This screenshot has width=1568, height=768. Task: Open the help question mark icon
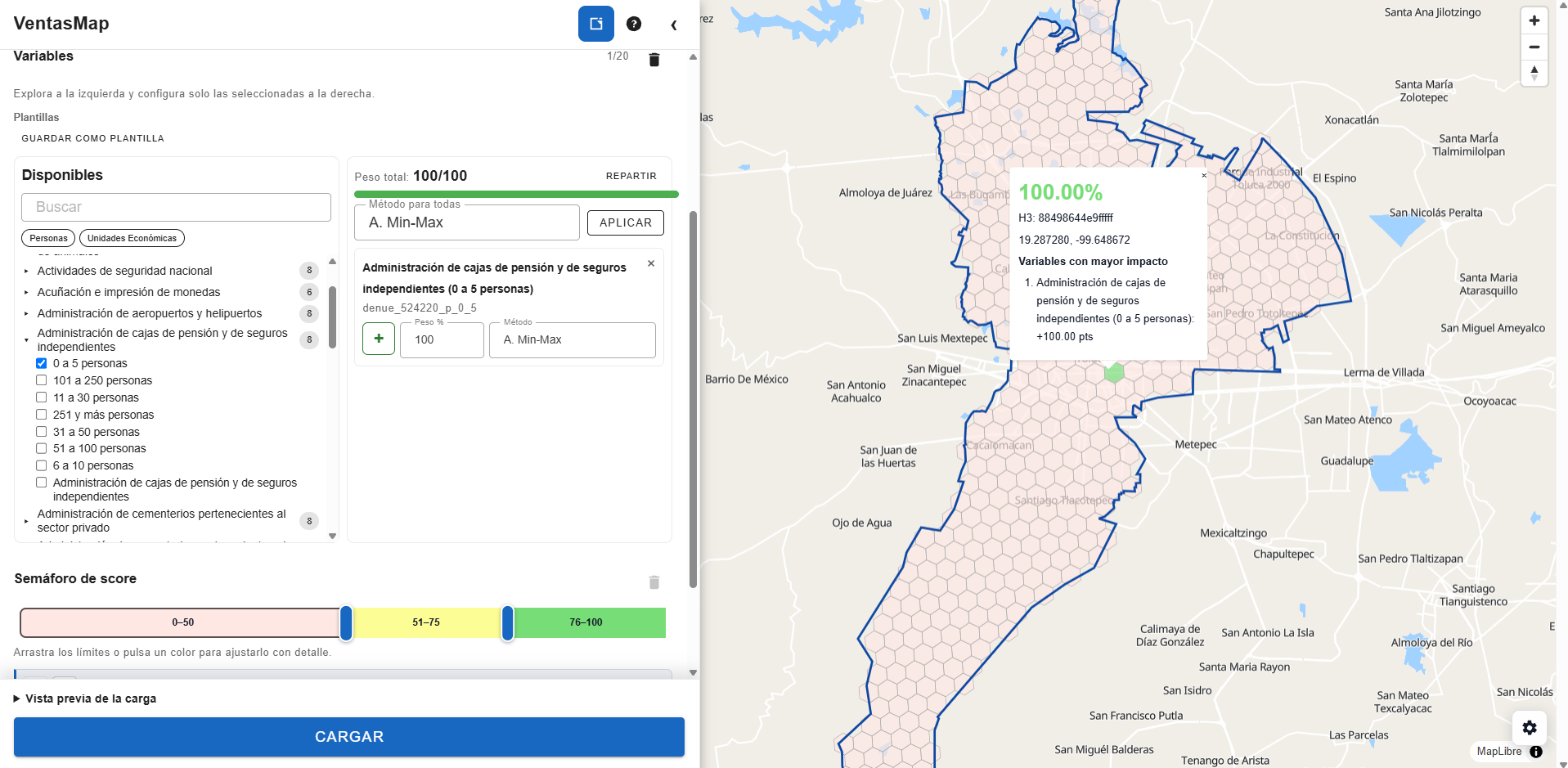(634, 24)
